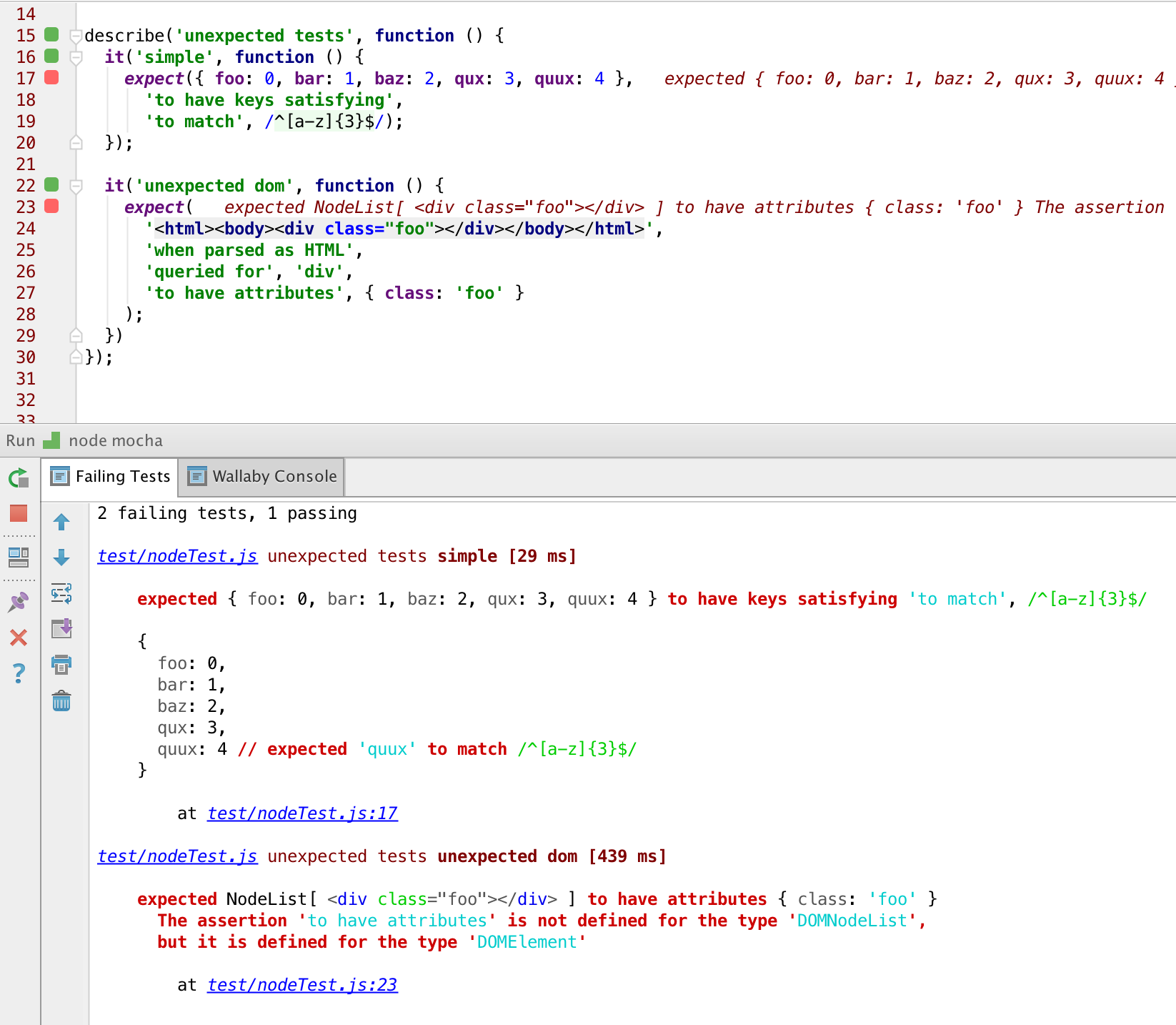Click red Wallaby indicator on line 23
This screenshot has height=1025, width=1176.
51,206
